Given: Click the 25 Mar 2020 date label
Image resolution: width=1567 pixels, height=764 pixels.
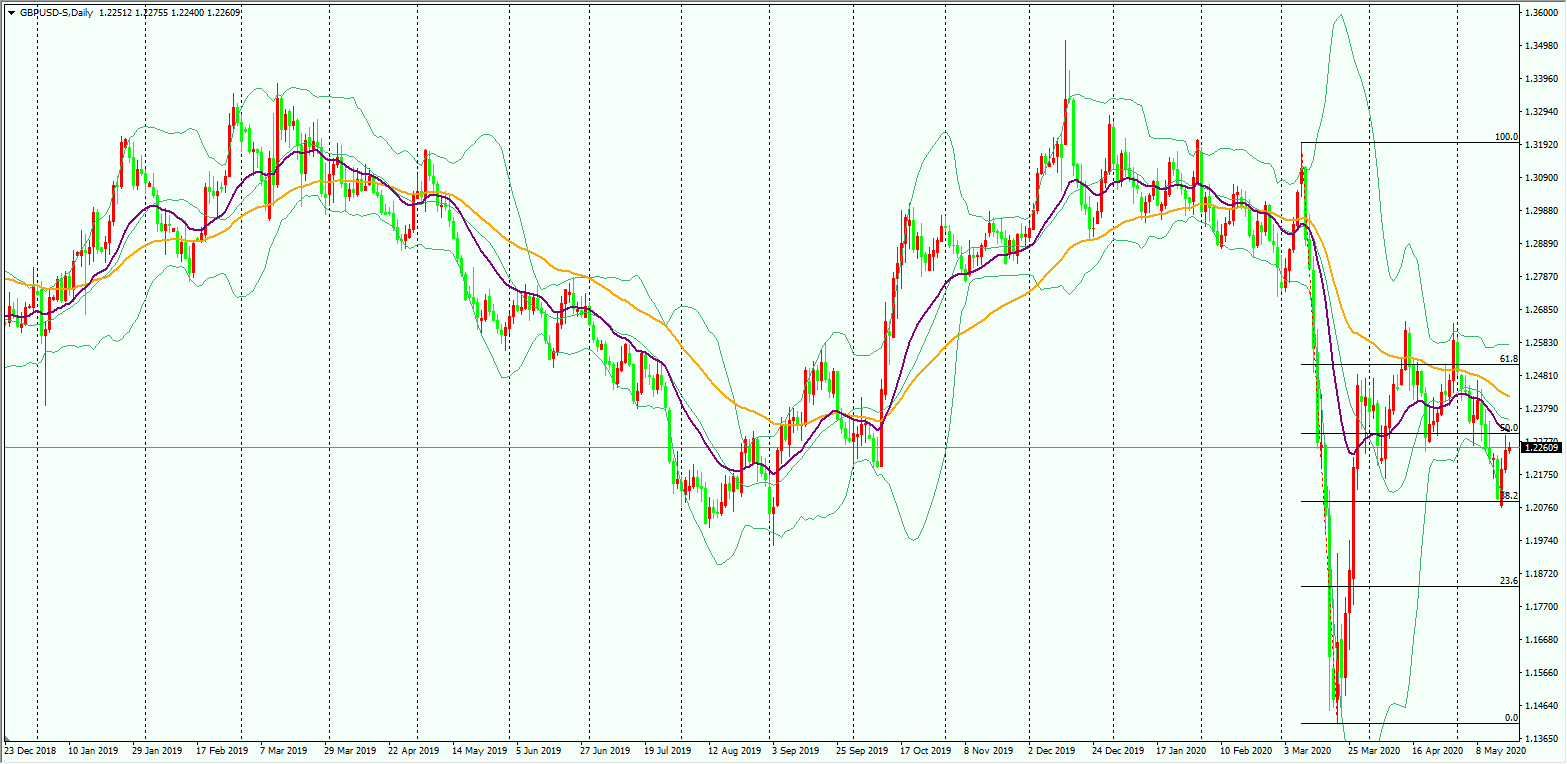Looking at the screenshot, I should [1374, 749].
